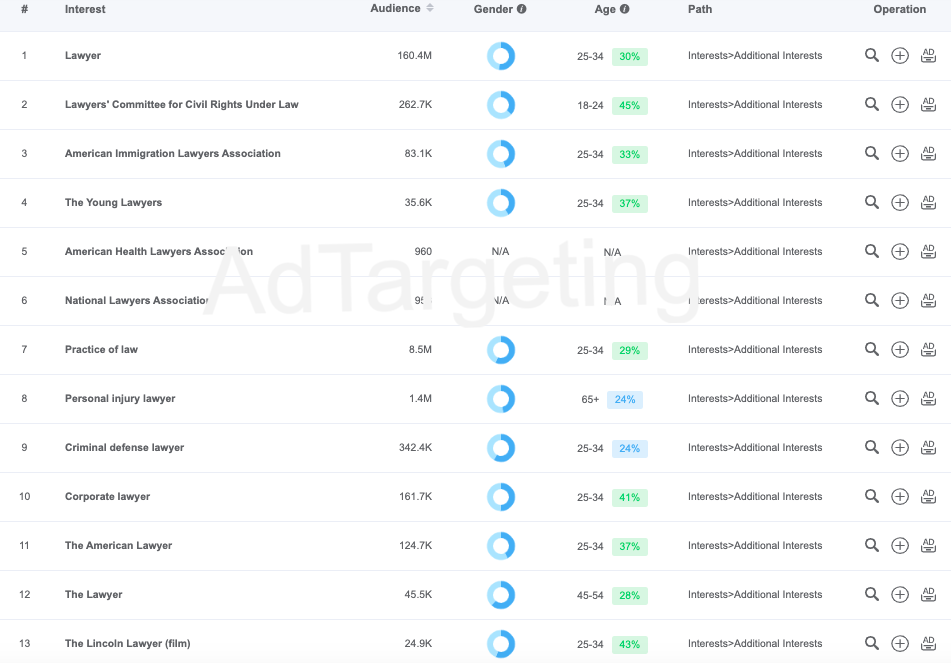951x663 pixels.
Task: Click the AD icon in American Health Lawyers row
Action: tap(928, 251)
